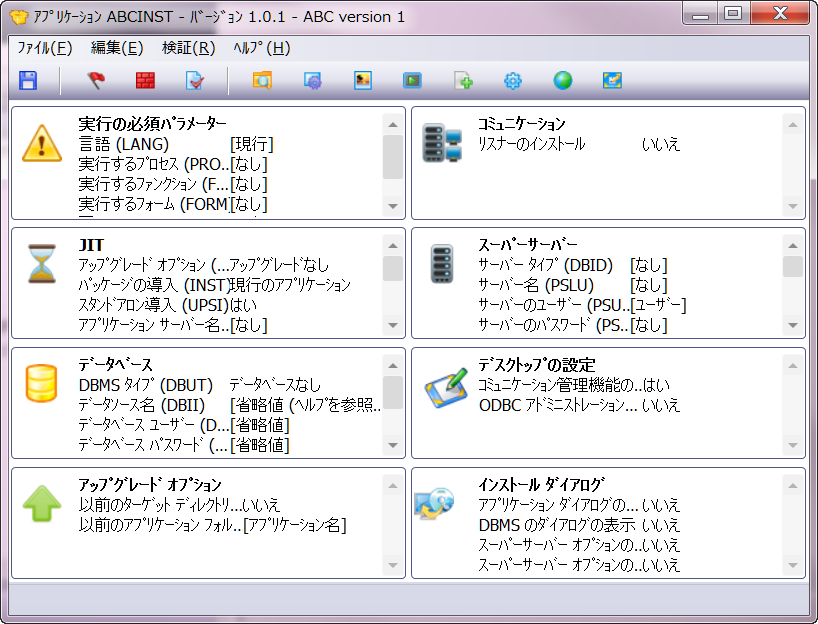Select the パッケージの導入 (INST) row
The width and height of the screenshot is (818, 624).
(x=214, y=285)
